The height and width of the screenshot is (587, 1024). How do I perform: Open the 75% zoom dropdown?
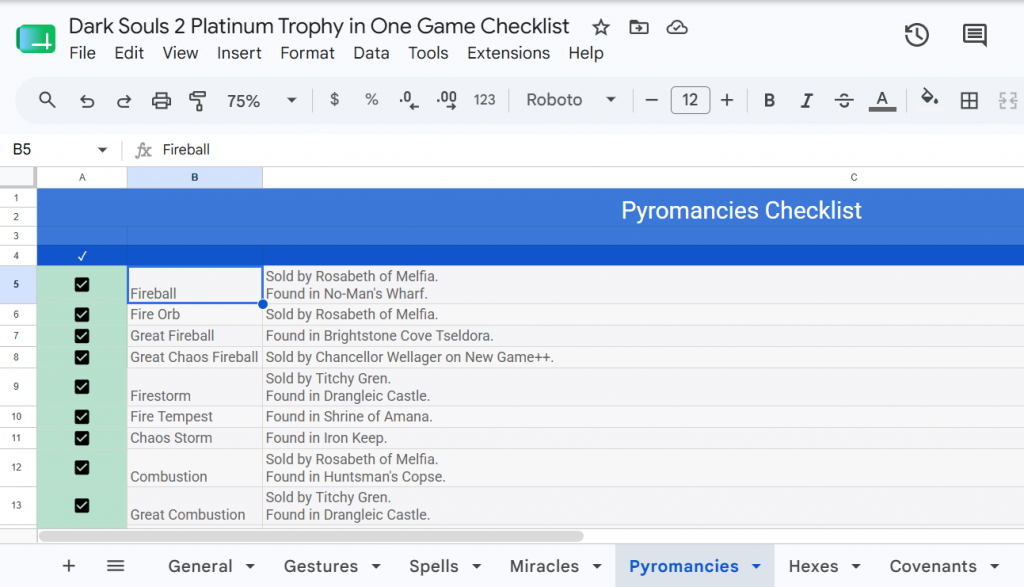click(x=292, y=101)
